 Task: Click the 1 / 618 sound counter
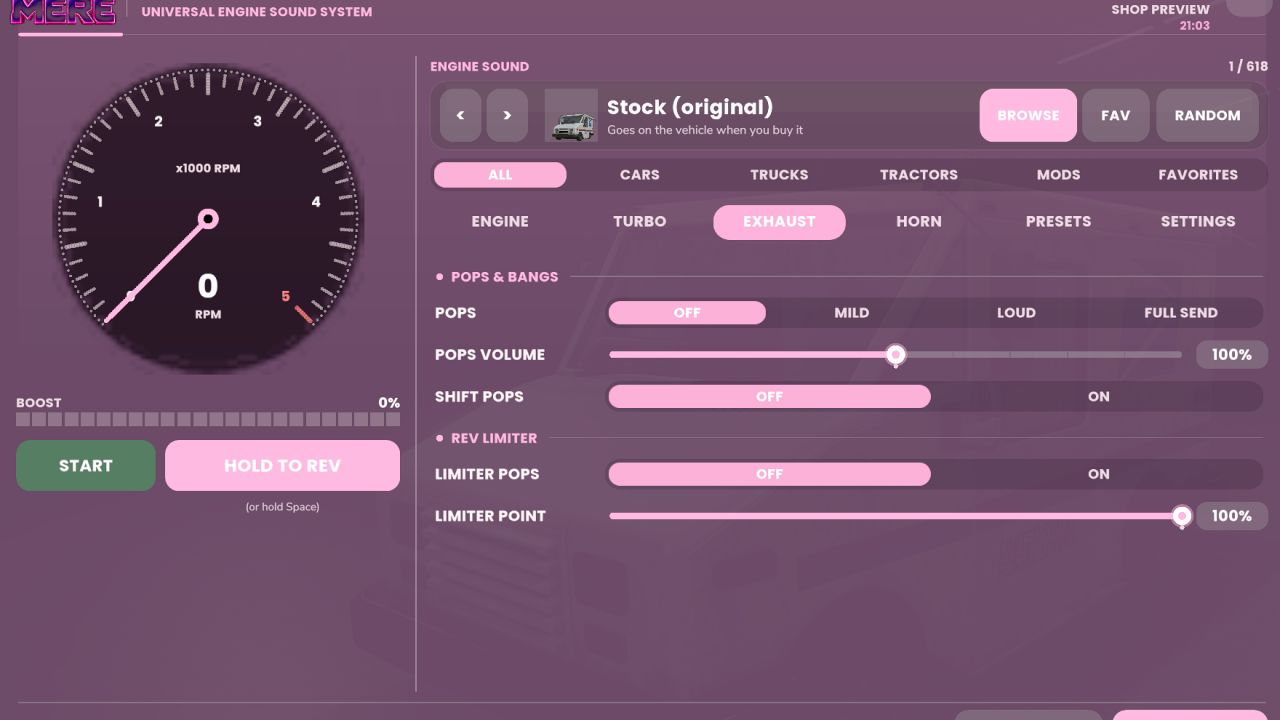click(x=1248, y=67)
